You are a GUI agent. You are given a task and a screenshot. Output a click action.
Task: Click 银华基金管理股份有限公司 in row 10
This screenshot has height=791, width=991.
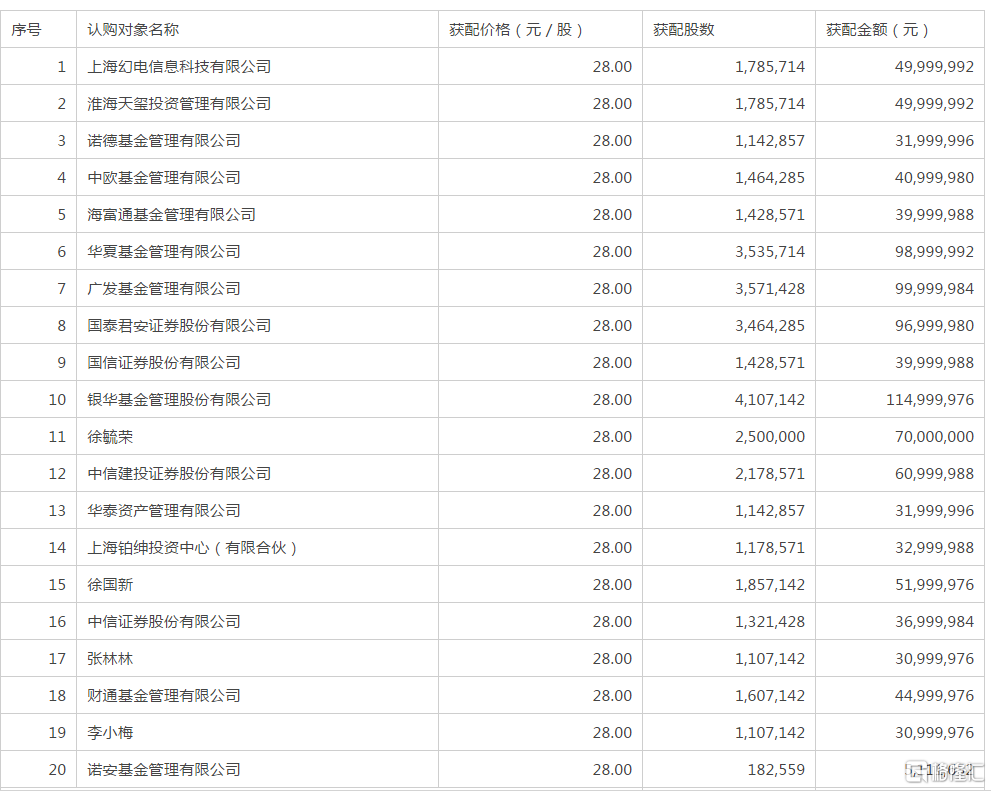click(179, 400)
